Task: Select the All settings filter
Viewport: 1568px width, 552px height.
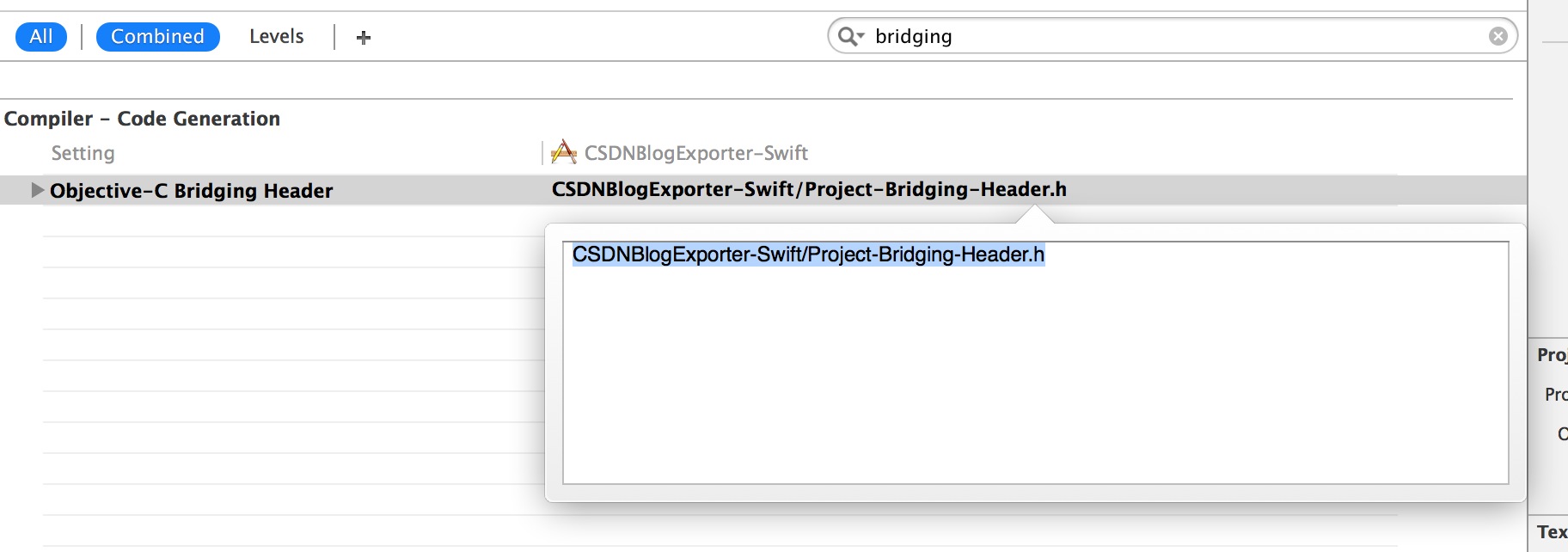Action: point(41,36)
